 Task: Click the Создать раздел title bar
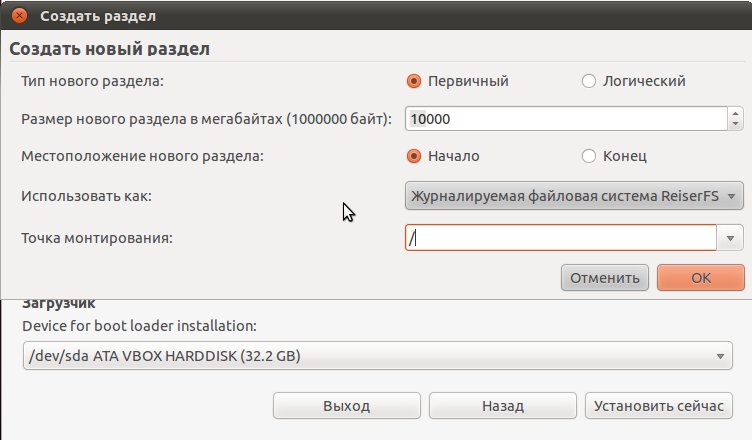click(376, 15)
